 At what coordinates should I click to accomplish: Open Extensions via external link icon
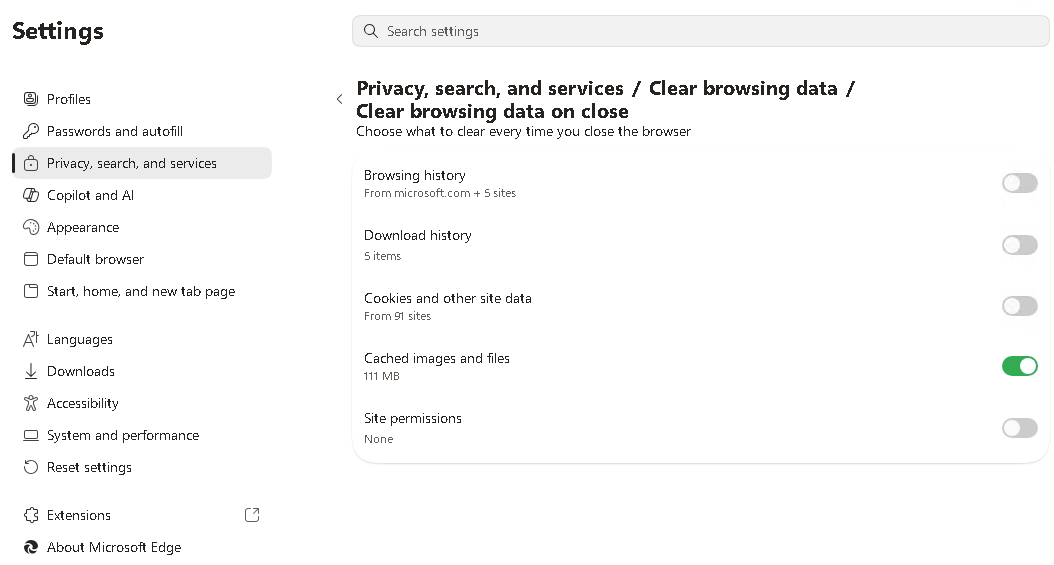(x=252, y=515)
